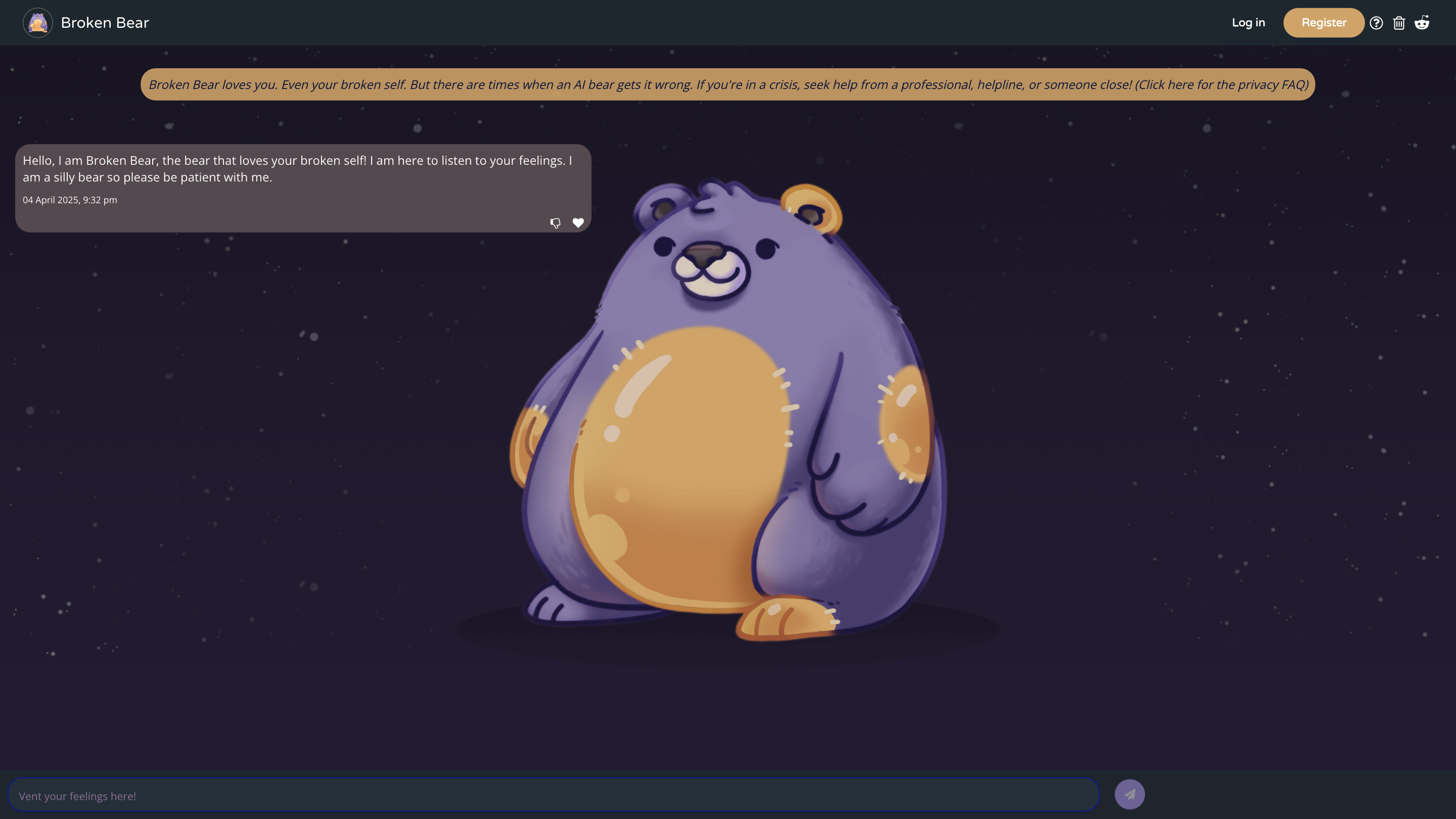The height and width of the screenshot is (819, 1456).
Task: Click the '04 April 2025, 9:32 pm' timestamp
Action: click(70, 200)
